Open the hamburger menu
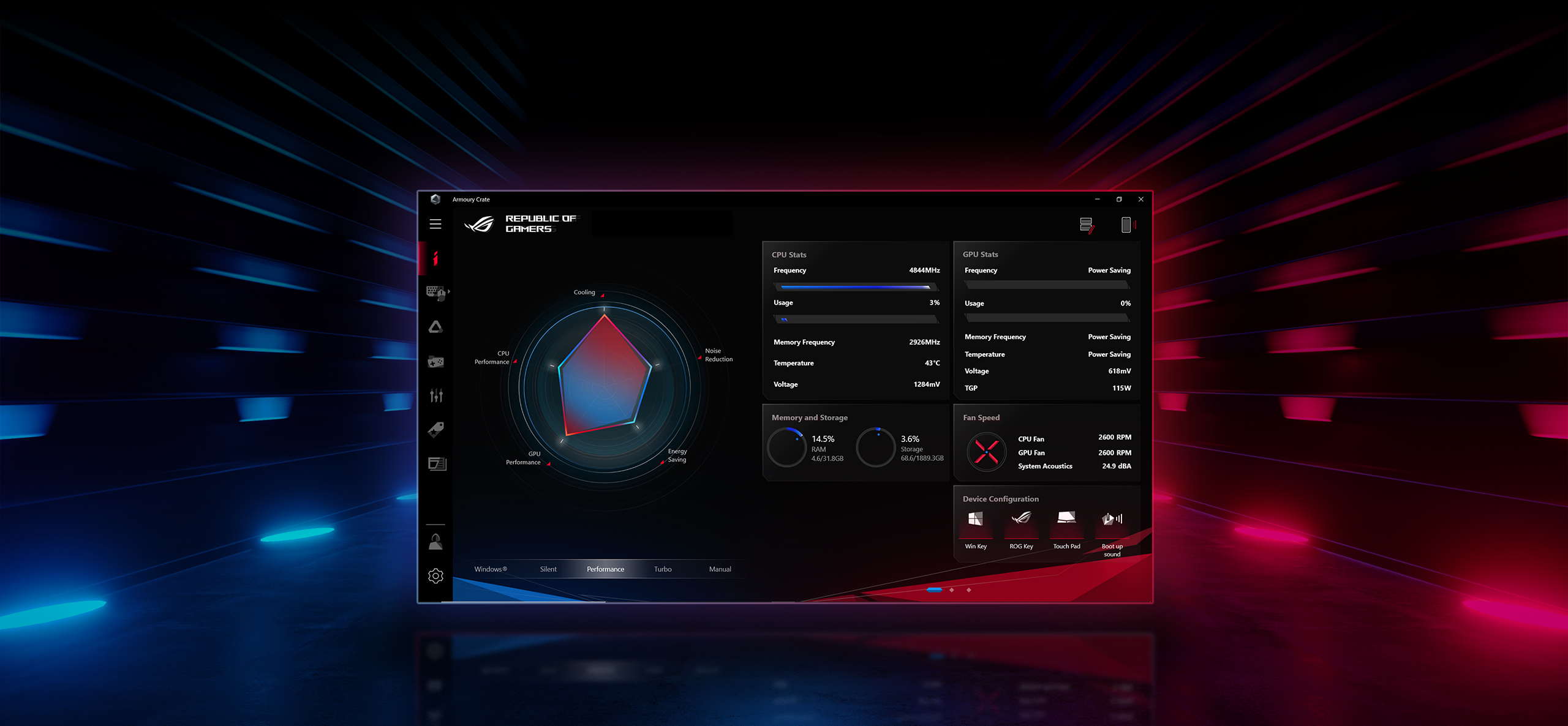The image size is (1568, 726). click(x=435, y=224)
